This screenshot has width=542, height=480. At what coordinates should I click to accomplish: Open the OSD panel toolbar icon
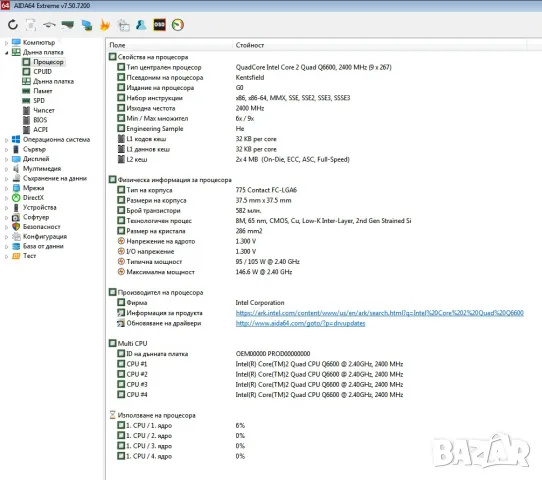pyautogui.click(x=159, y=25)
